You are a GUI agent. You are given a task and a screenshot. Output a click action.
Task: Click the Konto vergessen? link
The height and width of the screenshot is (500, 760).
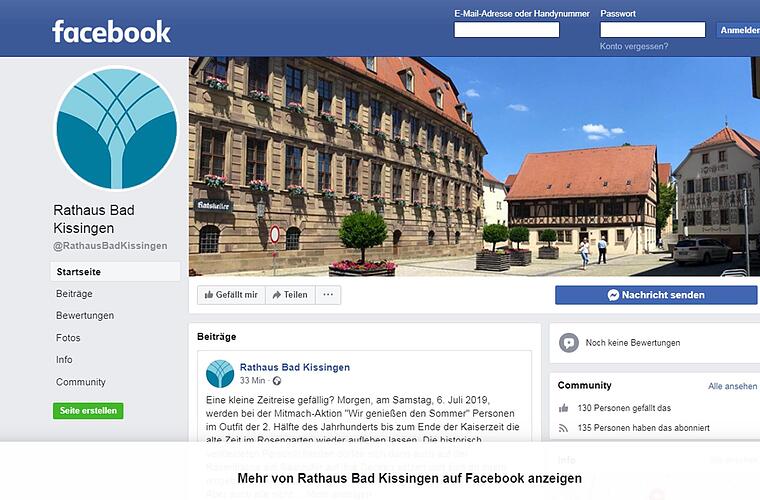tap(634, 47)
